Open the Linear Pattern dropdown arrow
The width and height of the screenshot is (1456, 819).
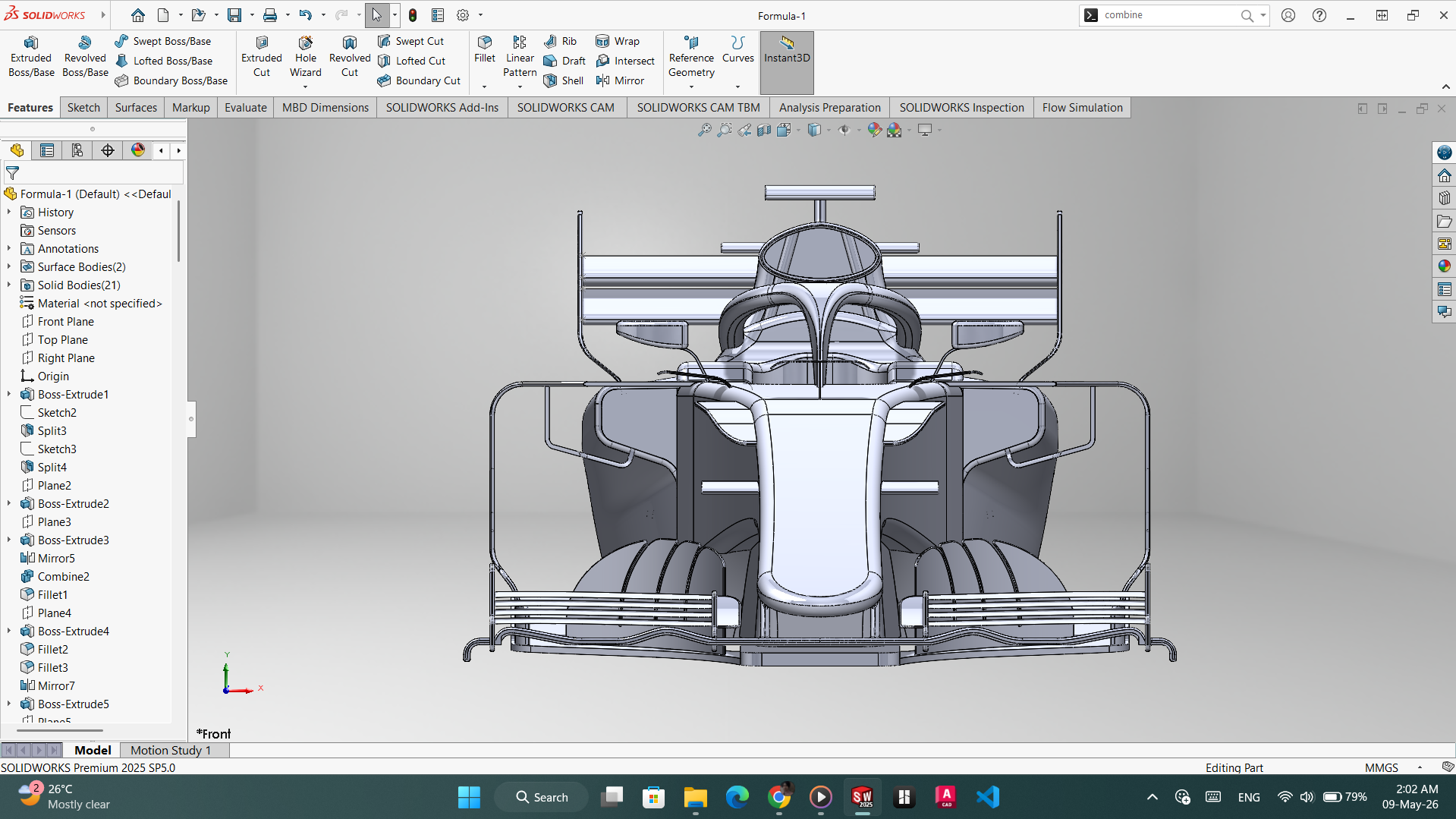pyautogui.click(x=520, y=87)
